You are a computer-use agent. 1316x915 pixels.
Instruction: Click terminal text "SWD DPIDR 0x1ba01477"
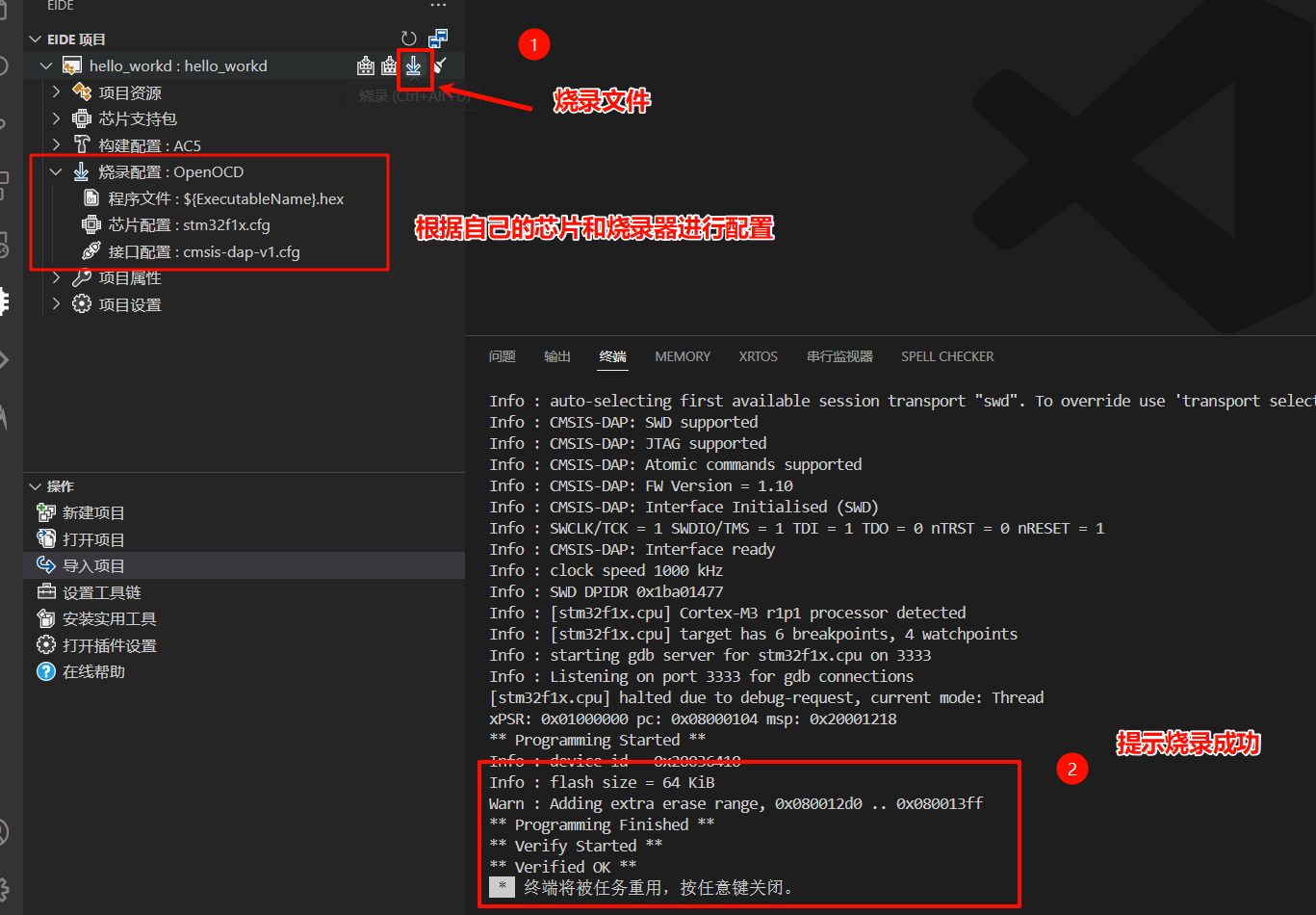click(x=636, y=591)
